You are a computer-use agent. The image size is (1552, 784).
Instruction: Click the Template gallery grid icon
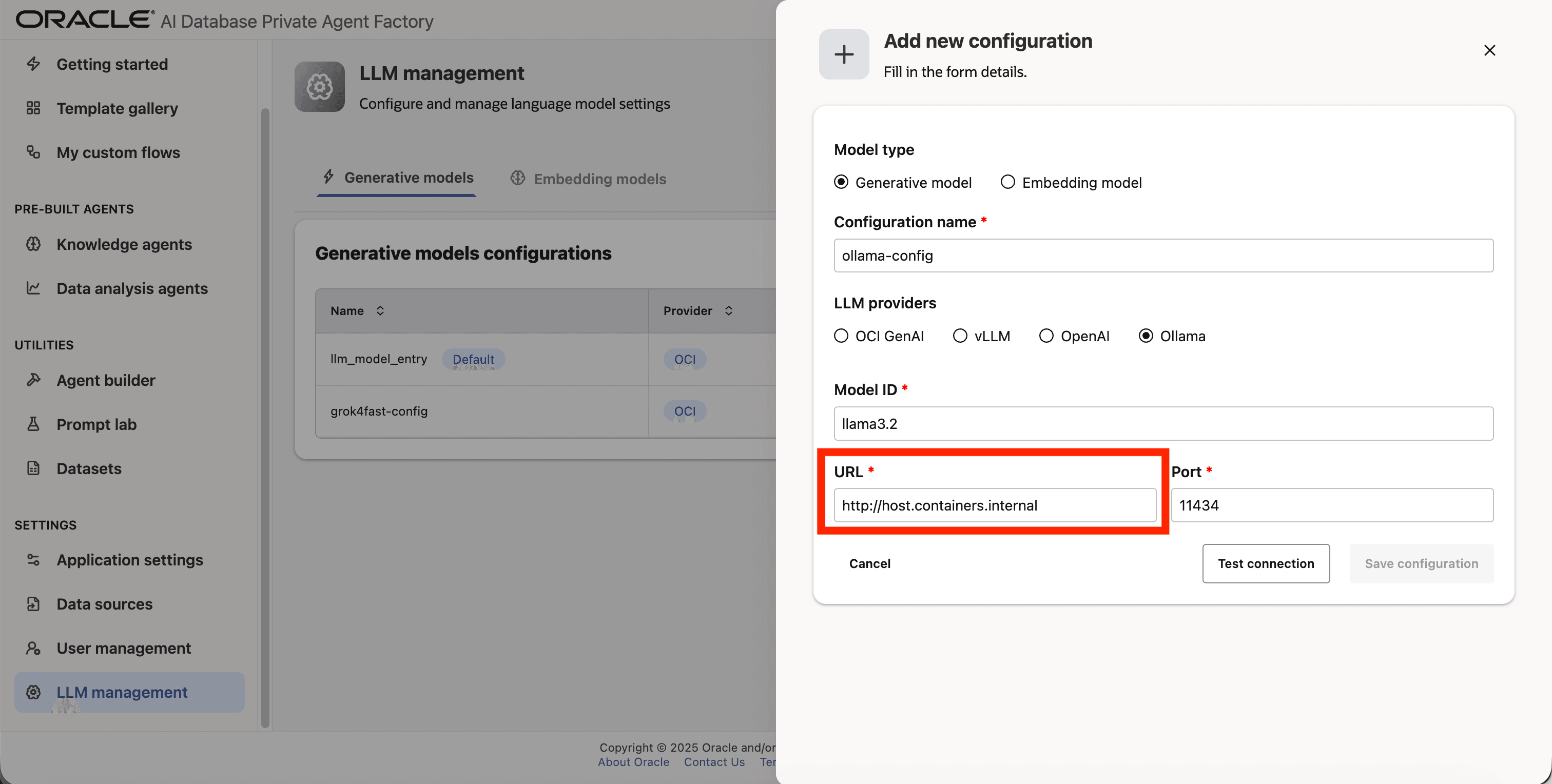click(33, 108)
